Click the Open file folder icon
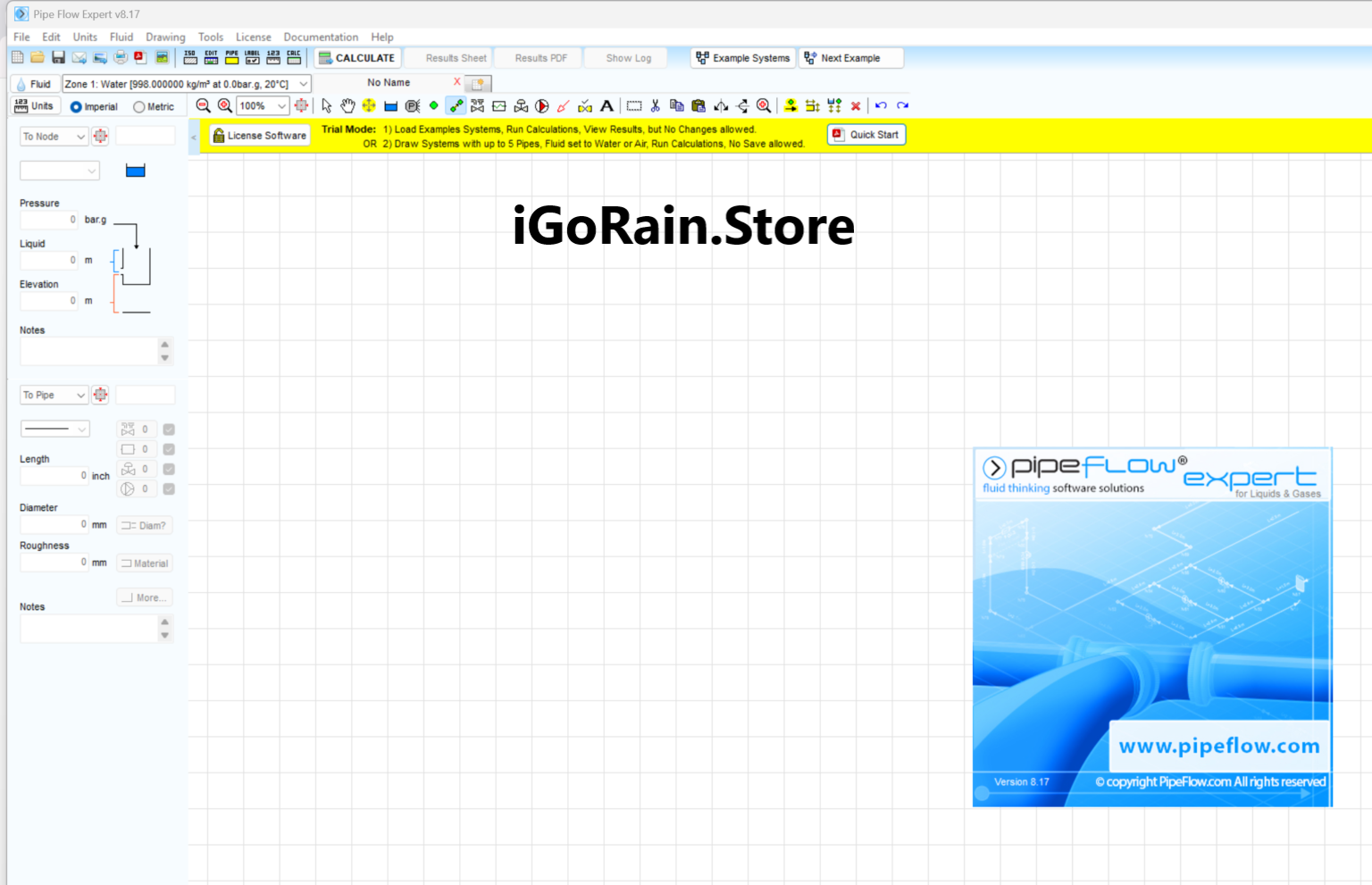1372x885 pixels. tap(38, 57)
